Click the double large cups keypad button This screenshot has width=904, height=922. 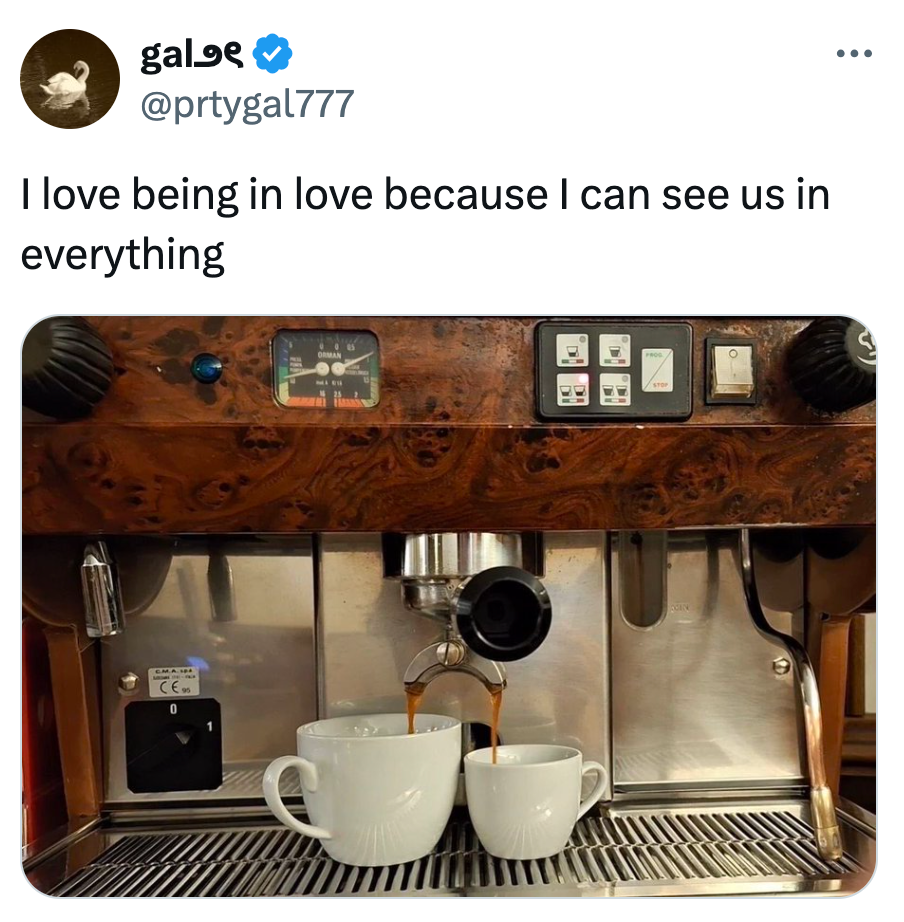(x=615, y=389)
